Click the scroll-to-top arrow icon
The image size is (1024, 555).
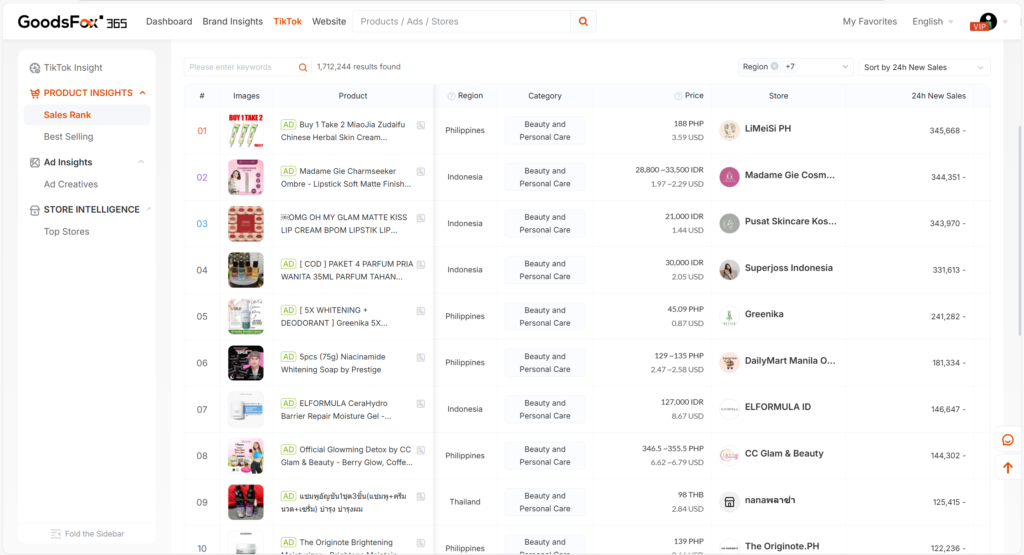pyautogui.click(x=1008, y=467)
